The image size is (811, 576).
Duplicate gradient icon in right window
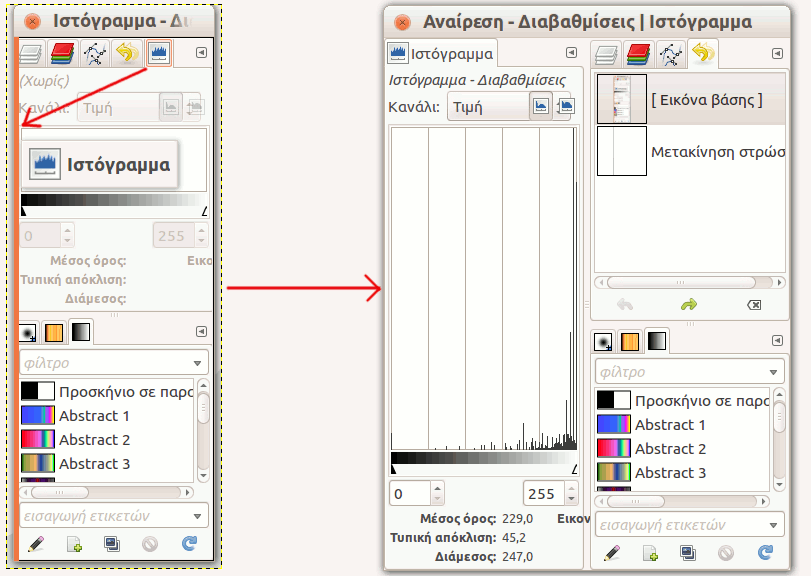click(x=687, y=552)
